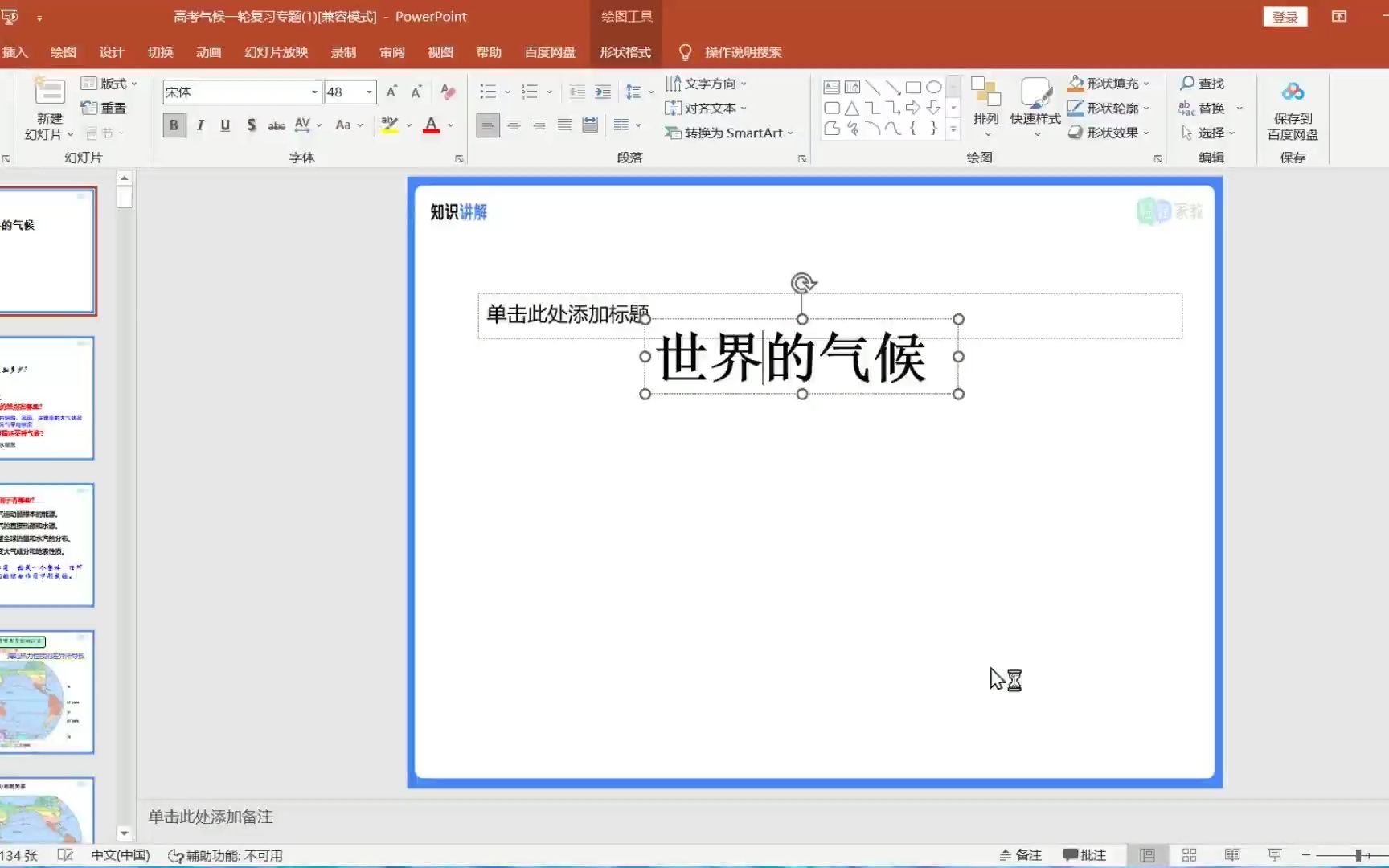This screenshot has height=868, width=1389.
Task: Click the rotate handle above the text box
Action: [802, 283]
